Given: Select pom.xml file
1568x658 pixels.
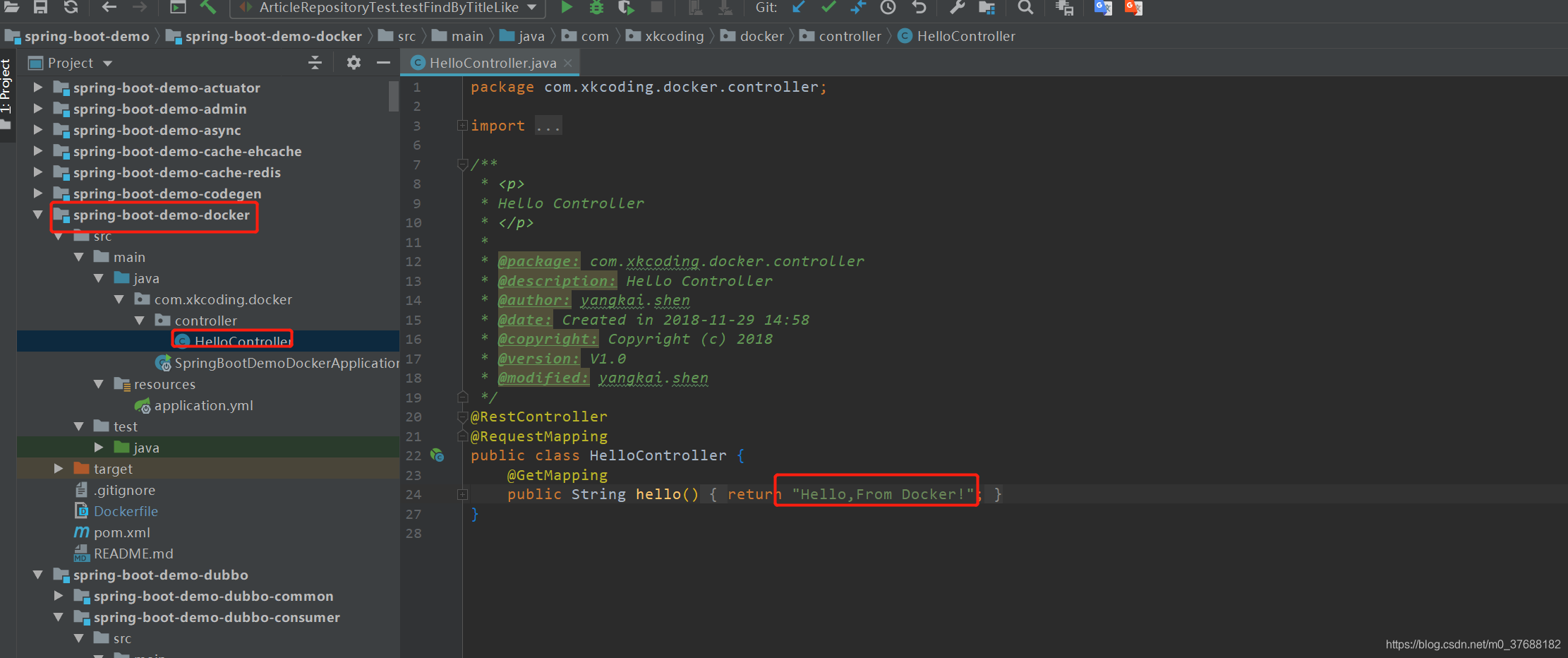Looking at the screenshot, I should point(121,532).
